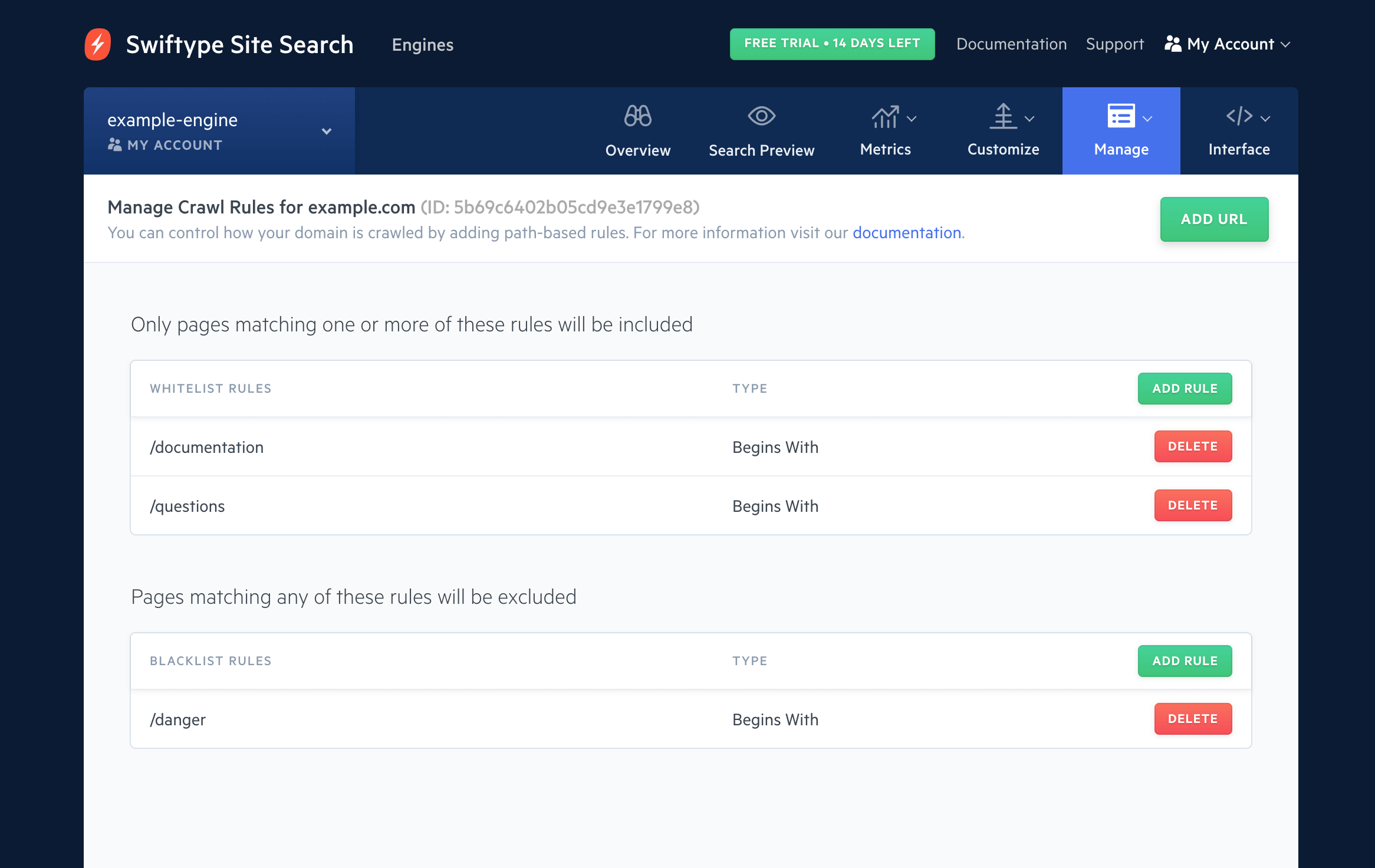Click the Metrics chart icon
This screenshot has height=868, width=1375.
[x=885, y=117]
